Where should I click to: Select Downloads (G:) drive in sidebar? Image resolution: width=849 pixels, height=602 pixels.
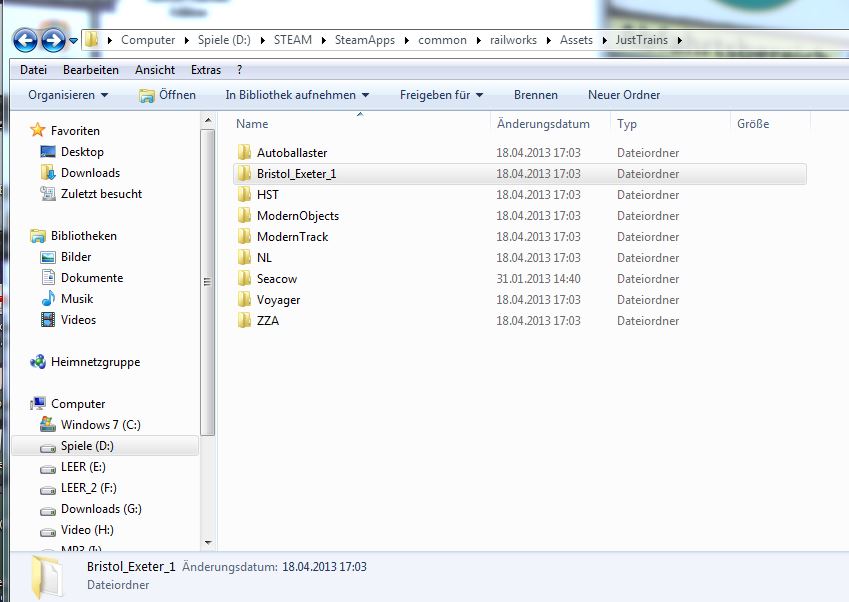pos(101,509)
